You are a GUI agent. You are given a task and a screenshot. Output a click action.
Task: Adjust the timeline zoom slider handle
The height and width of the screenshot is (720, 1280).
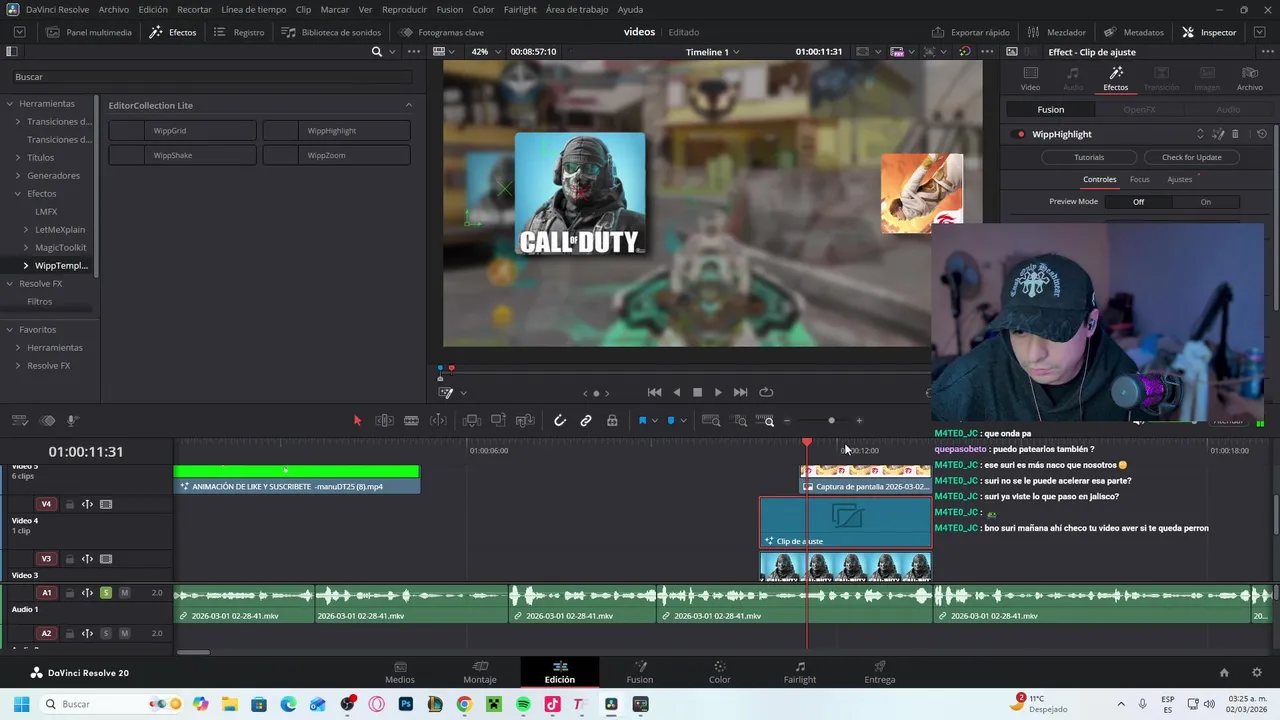click(831, 421)
